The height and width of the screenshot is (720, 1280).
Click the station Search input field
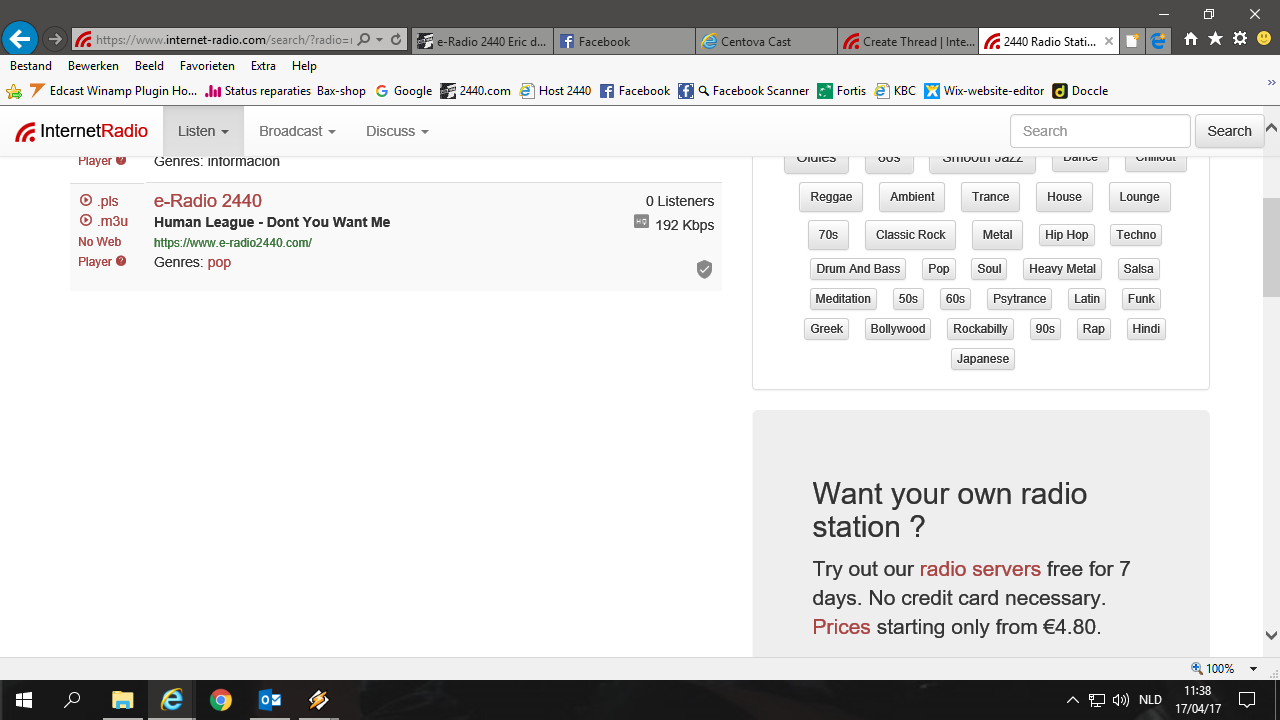click(x=1100, y=131)
